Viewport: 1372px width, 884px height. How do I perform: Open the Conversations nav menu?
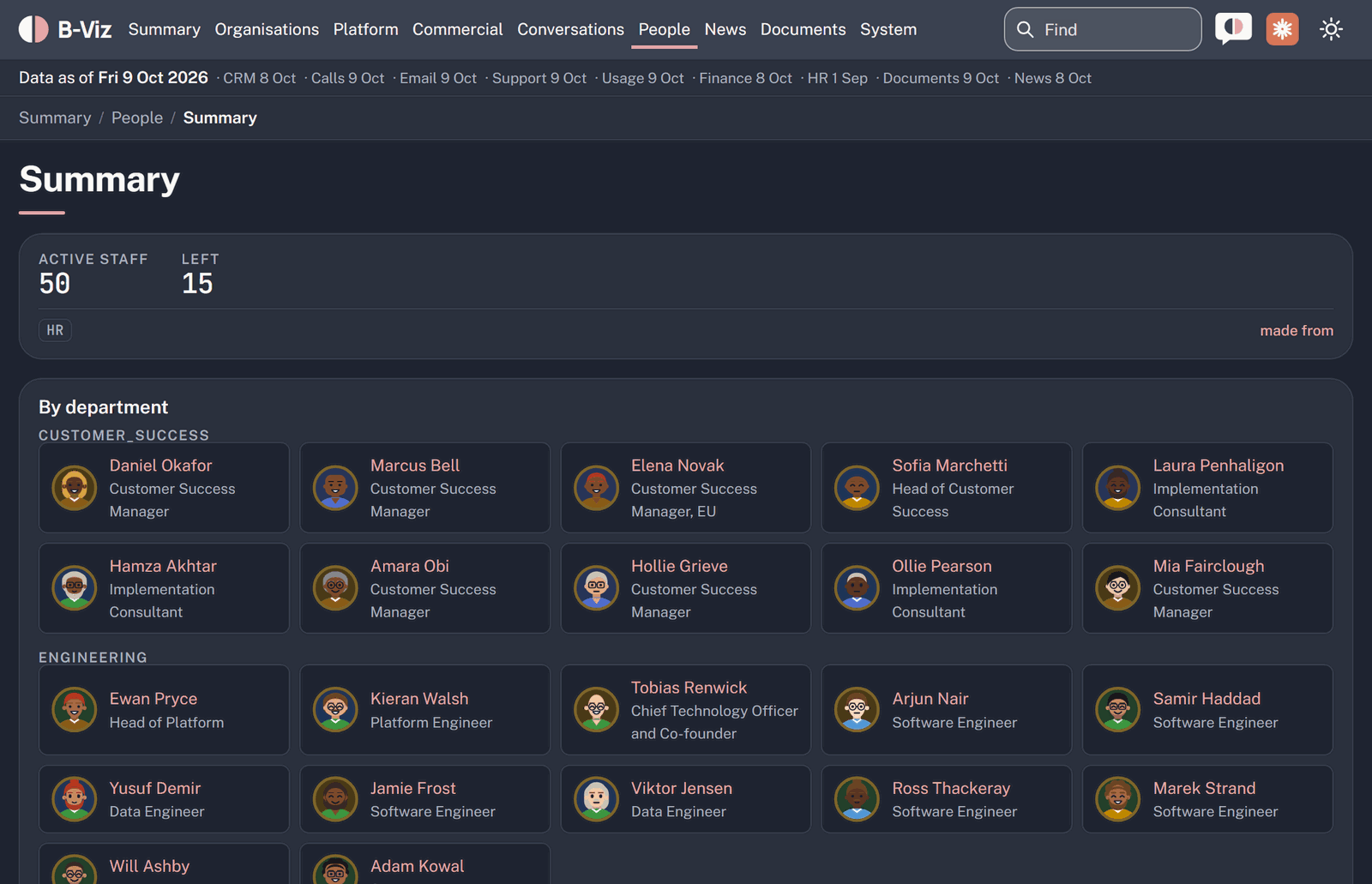coord(571,29)
